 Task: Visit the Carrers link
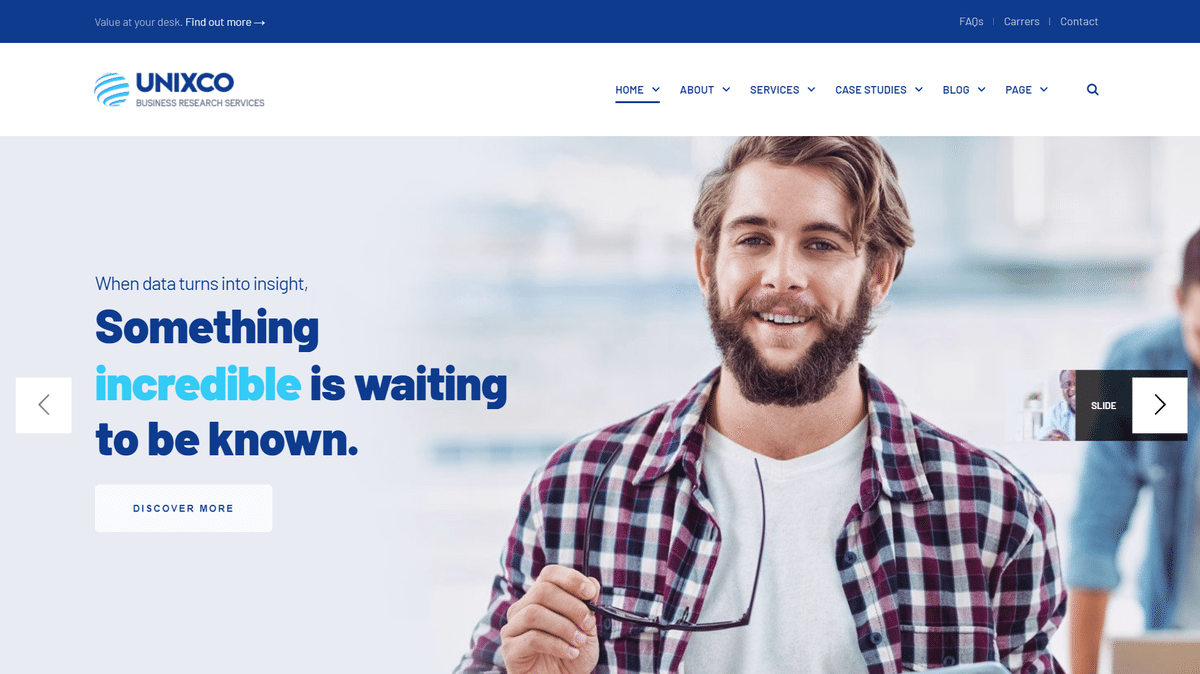point(1022,21)
